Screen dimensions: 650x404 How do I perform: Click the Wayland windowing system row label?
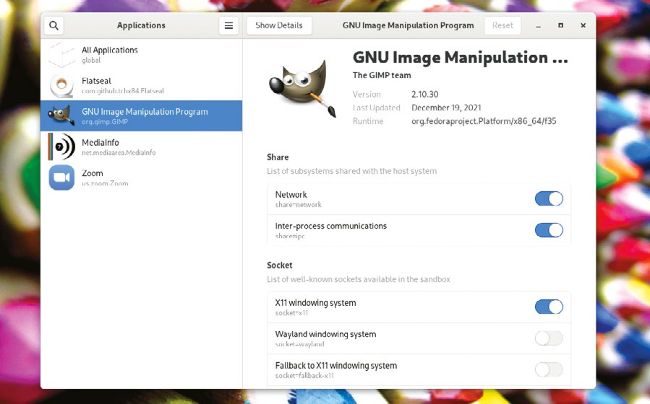[x=325, y=334]
